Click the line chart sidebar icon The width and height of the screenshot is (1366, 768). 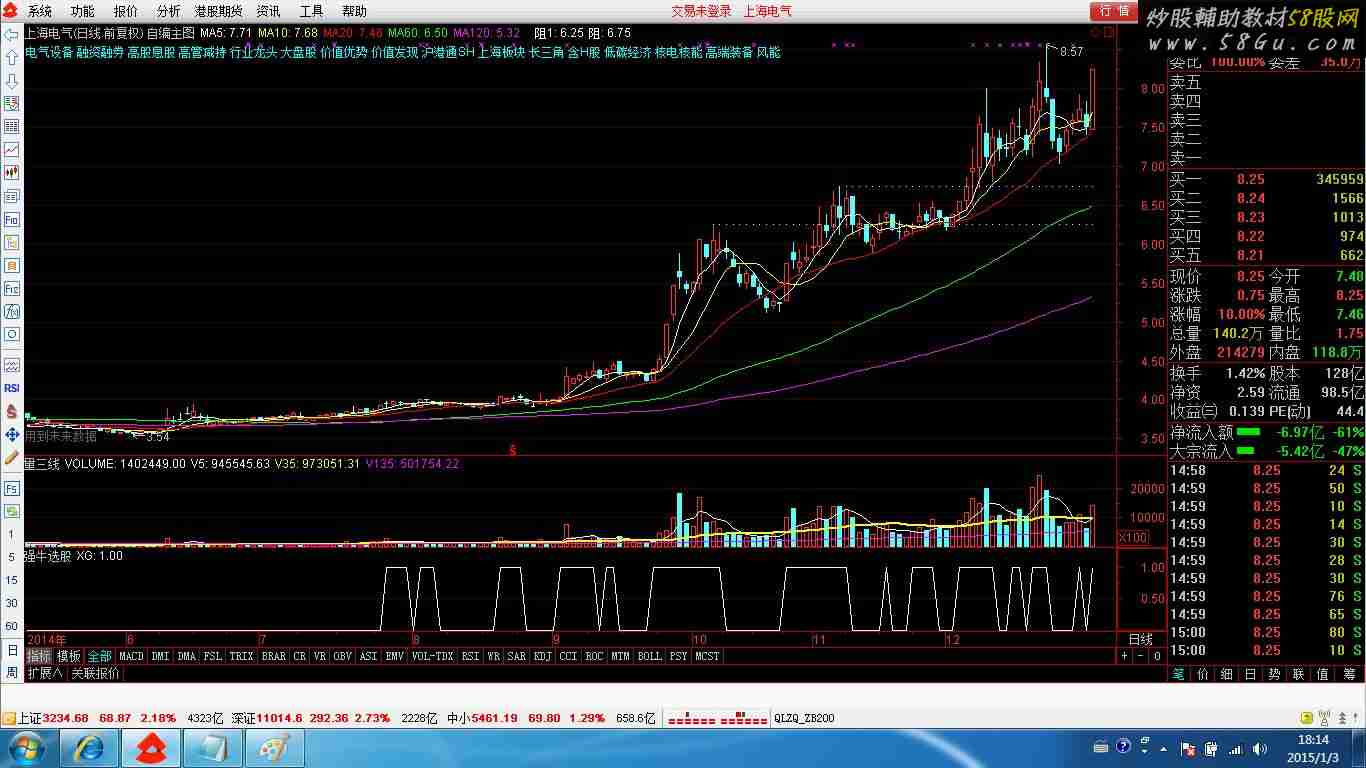pyautogui.click(x=12, y=150)
